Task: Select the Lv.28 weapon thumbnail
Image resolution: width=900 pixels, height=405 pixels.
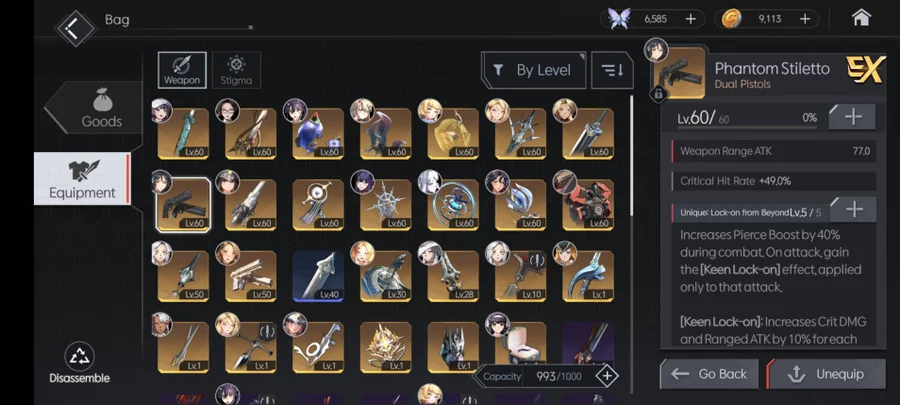Action: 453,276
